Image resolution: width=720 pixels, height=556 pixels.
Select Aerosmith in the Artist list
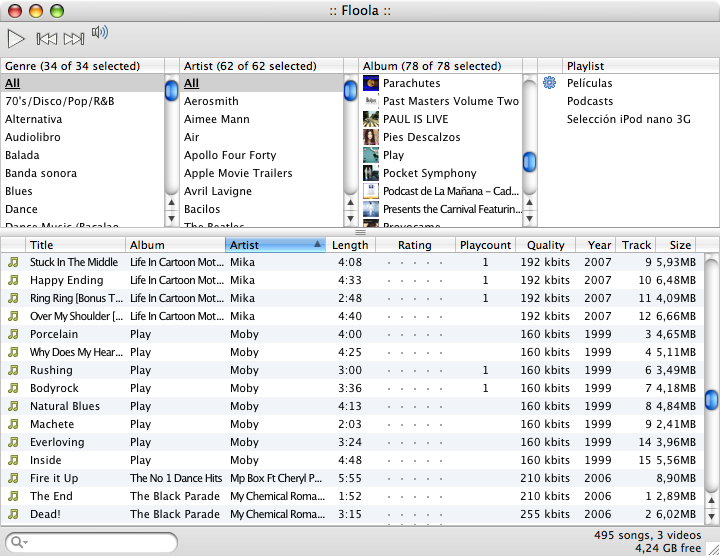(x=262, y=101)
